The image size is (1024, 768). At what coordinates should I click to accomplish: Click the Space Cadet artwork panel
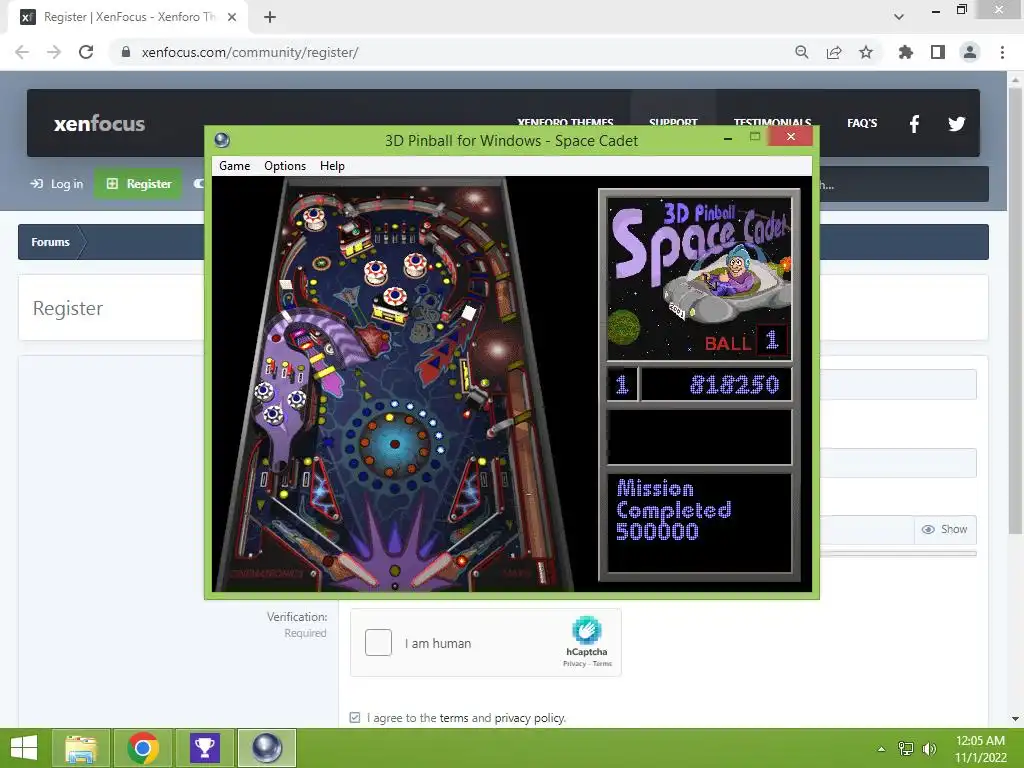[x=699, y=278]
